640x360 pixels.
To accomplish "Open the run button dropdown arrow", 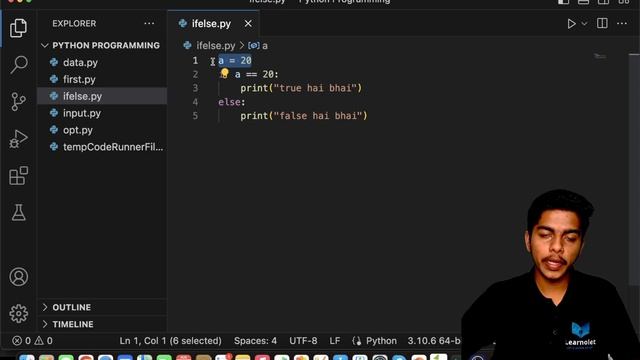I will tap(584, 24).
